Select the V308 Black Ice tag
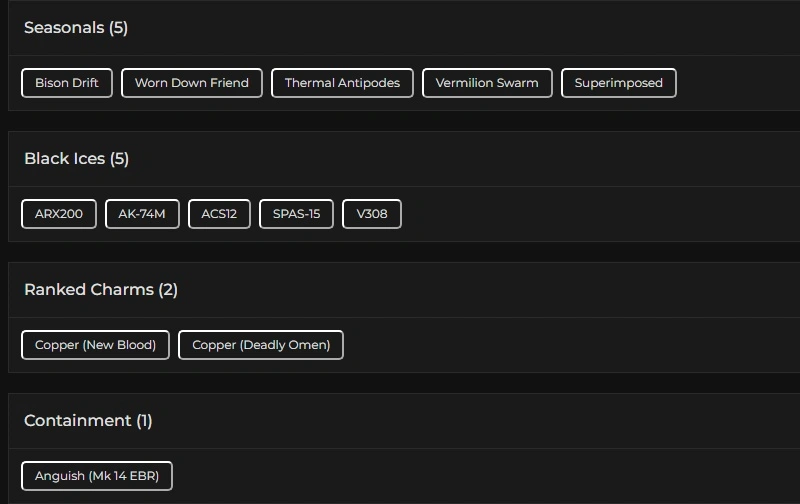The width and height of the screenshot is (800, 504). (372, 214)
